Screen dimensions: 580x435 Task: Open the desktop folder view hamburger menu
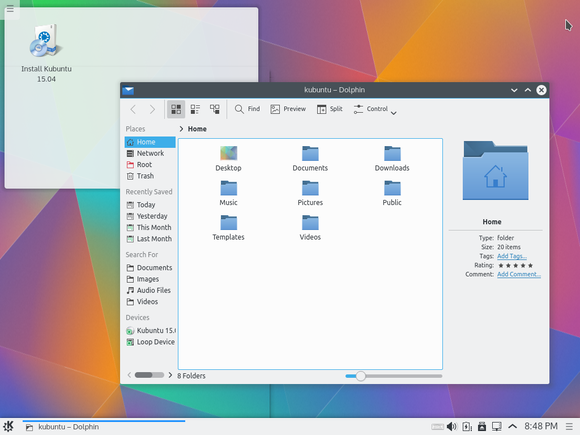[10, 9]
